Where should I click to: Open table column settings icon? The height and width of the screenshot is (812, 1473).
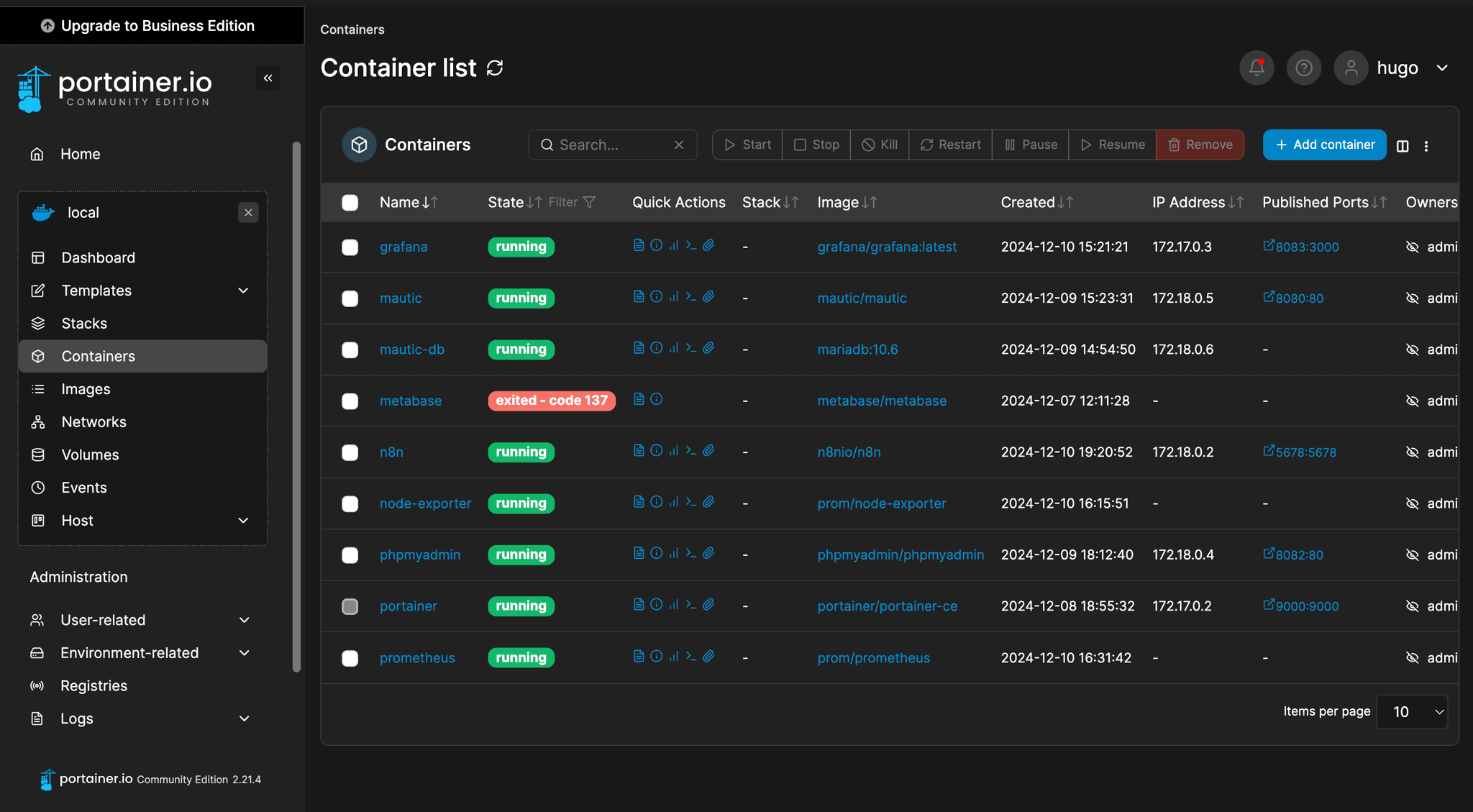[1403, 146]
